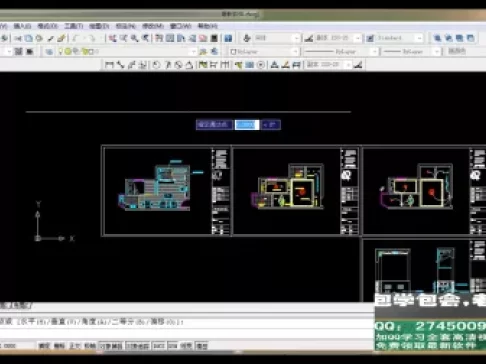Screen dimensions: 486x364
Task: Click the blue Help icon
Action: pyautogui.click(x=228, y=38)
